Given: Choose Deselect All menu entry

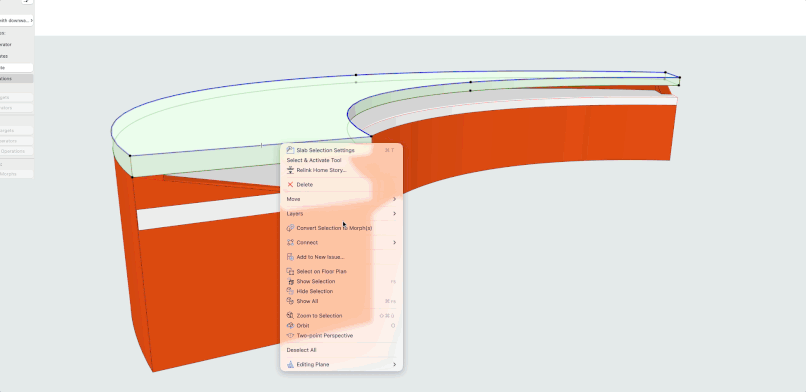Looking at the screenshot, I should pos(341,350).
